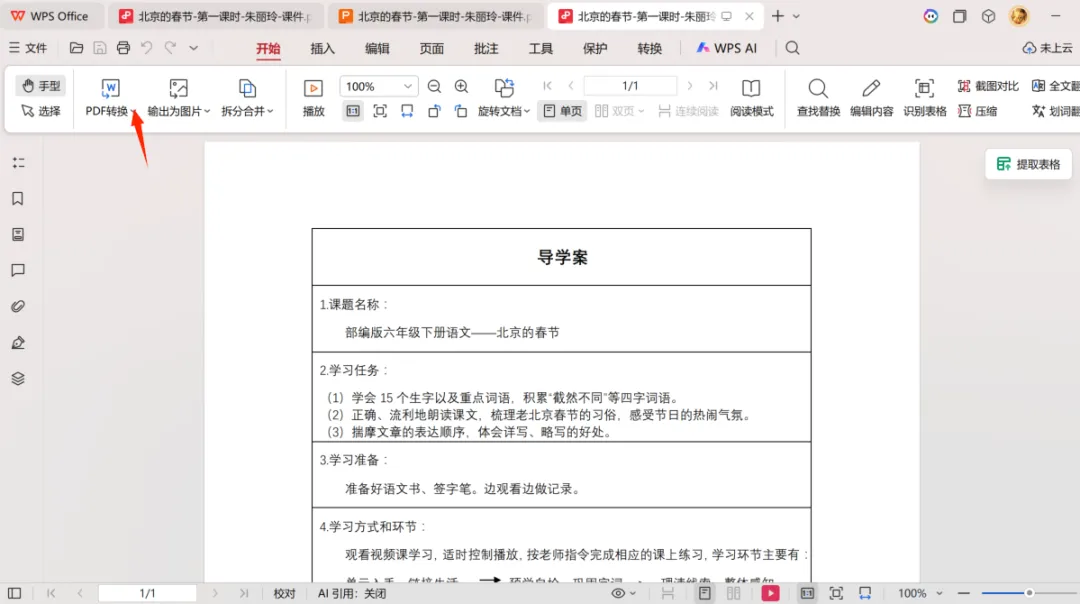Open the 编辑 ribbon tab
1080x604 pixels.
(377, 48)
